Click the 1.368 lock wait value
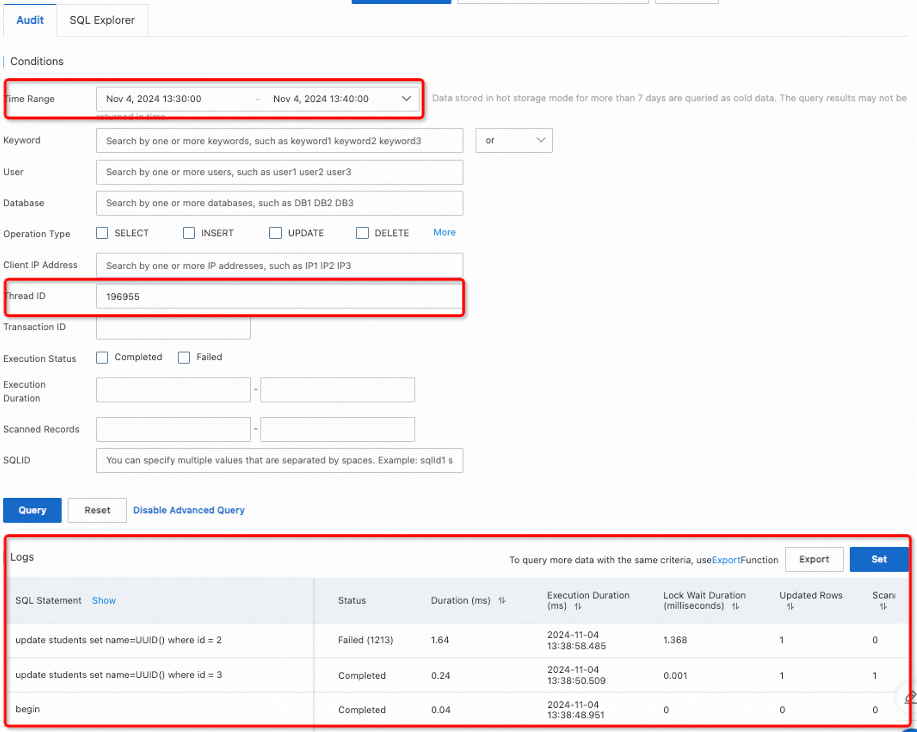 tap(675, 640)
